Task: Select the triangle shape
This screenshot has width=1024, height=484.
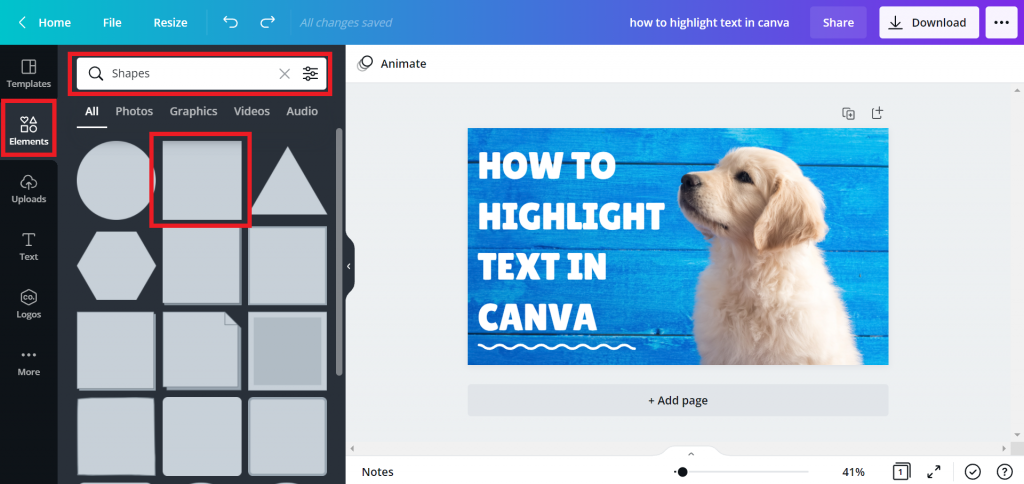Action: pos(288,182)
